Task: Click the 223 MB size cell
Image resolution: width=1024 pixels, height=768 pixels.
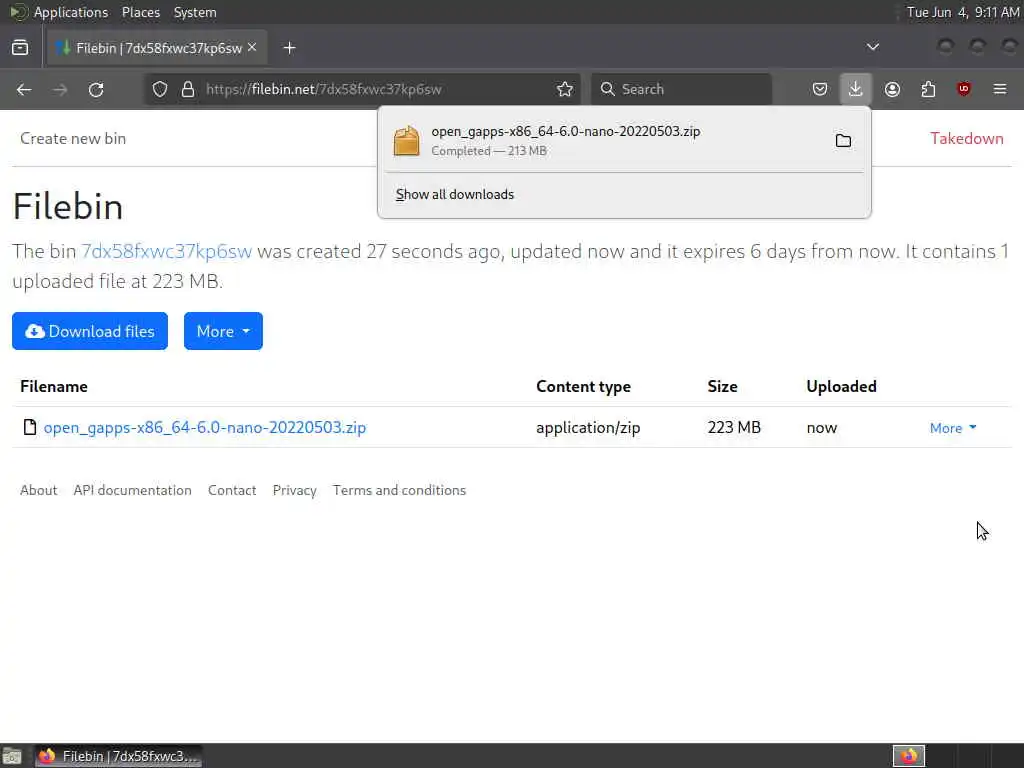Action: coord(734,428)
